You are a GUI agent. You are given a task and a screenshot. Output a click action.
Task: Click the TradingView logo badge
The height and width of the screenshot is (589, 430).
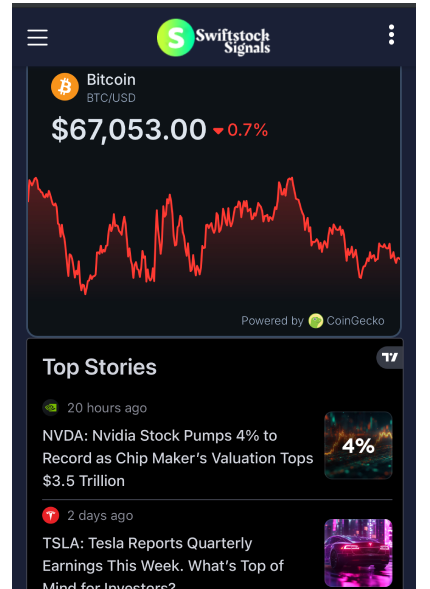coord(390,357)
